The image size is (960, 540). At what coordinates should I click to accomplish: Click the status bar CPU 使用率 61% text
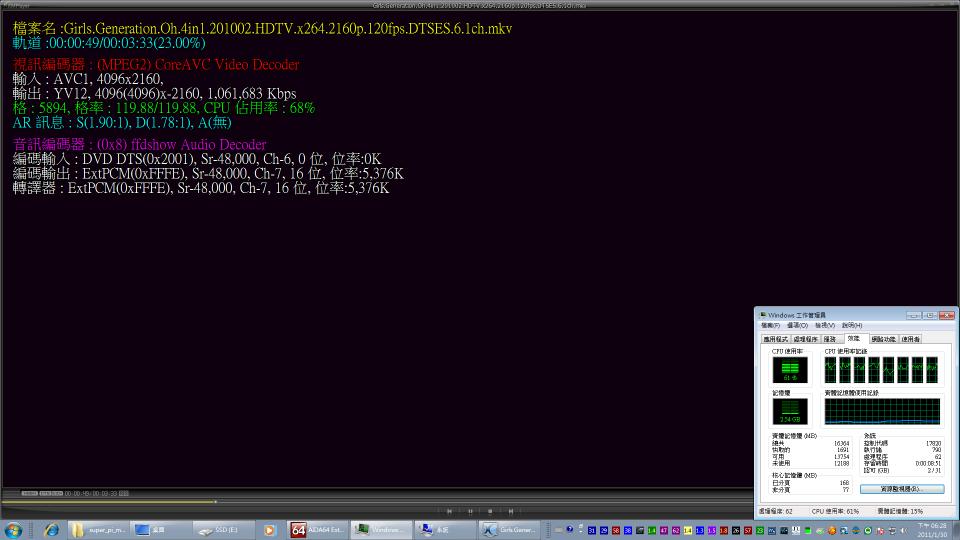pyautogui.click(x=835, y=511)
